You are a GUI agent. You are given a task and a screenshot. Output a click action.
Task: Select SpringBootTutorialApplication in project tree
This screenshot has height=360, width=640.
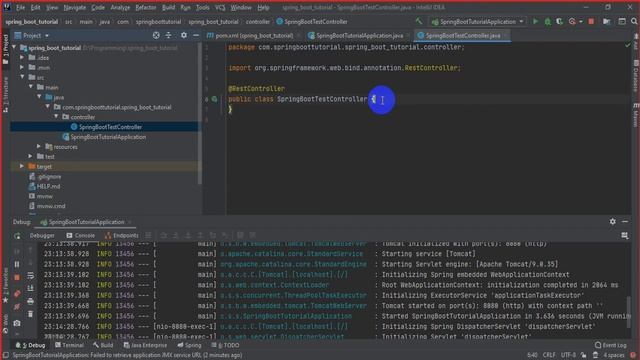tap(108, 137)
